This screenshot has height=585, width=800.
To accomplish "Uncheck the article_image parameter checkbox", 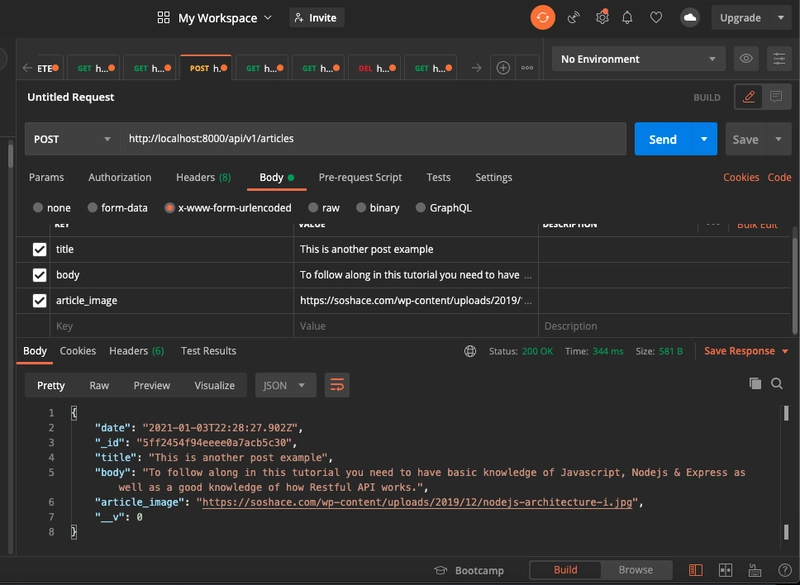I will (39, 300).
